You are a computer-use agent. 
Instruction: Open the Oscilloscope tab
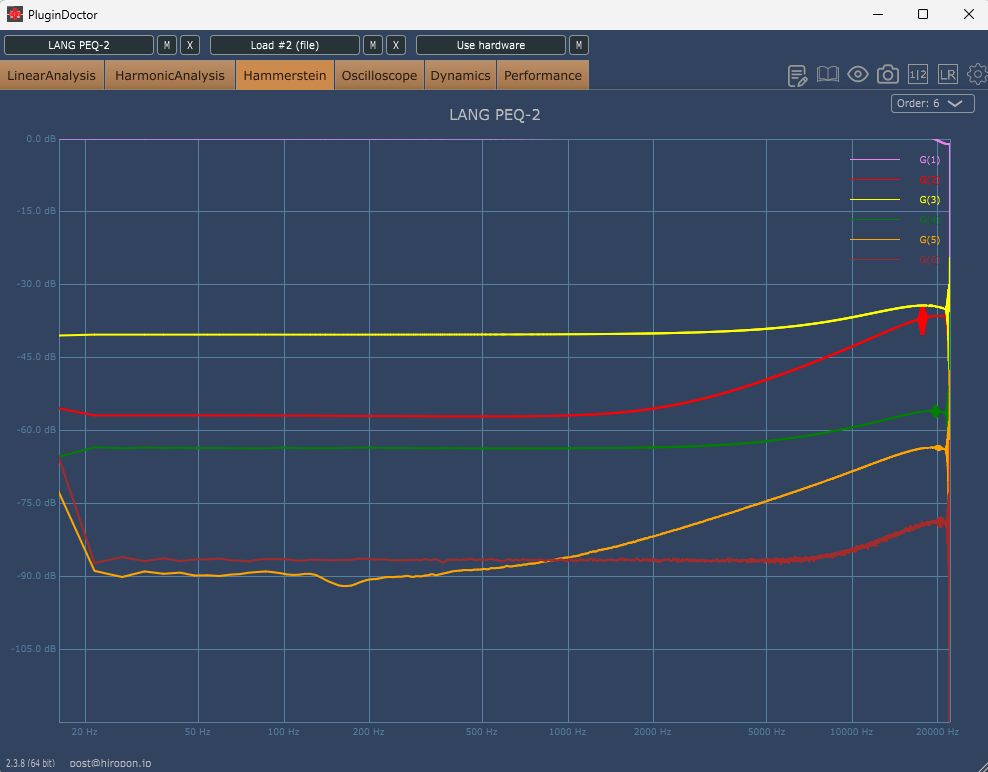pyautogui.click(x=379, y=76)
